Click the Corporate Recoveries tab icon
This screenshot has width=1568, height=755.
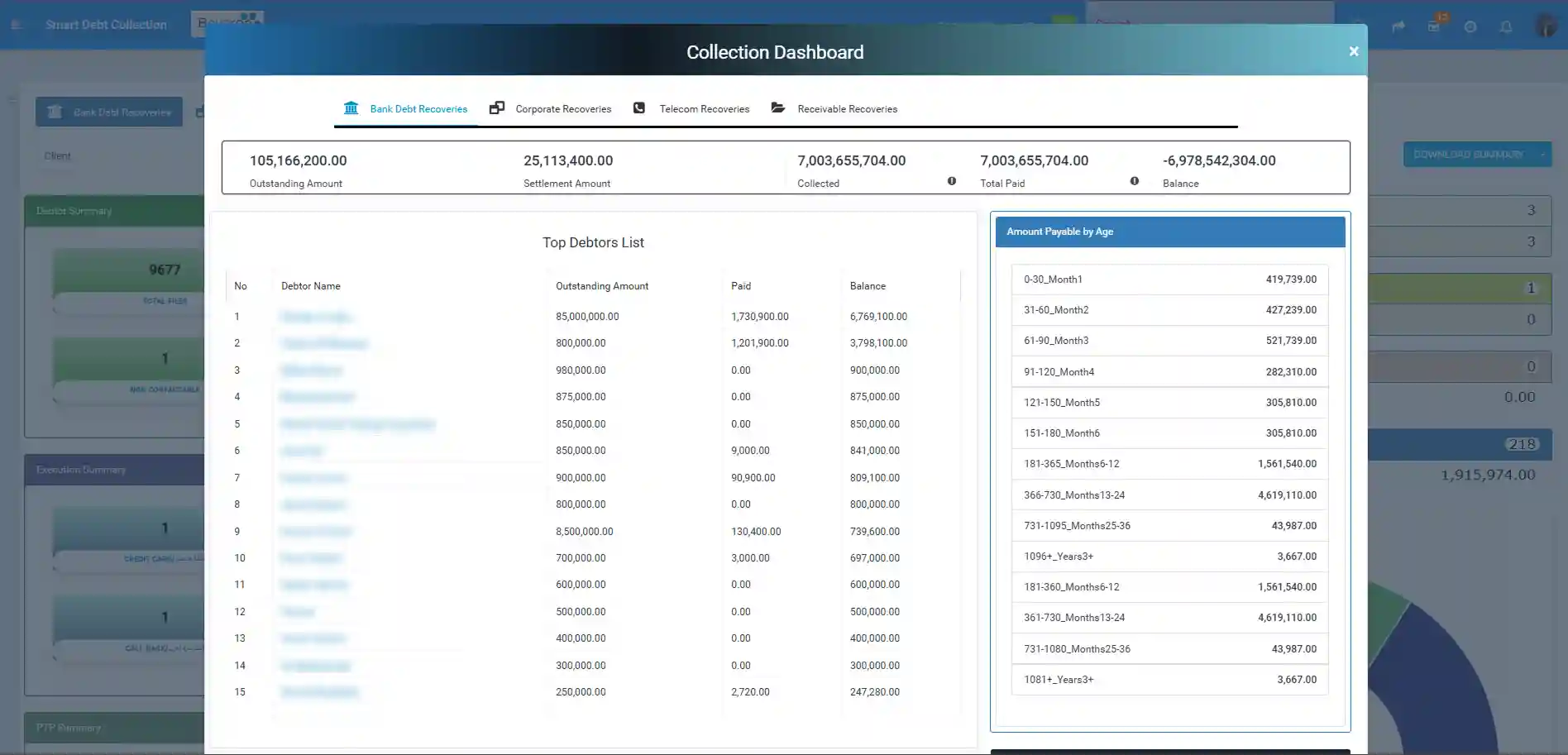(x=496, y=108)
